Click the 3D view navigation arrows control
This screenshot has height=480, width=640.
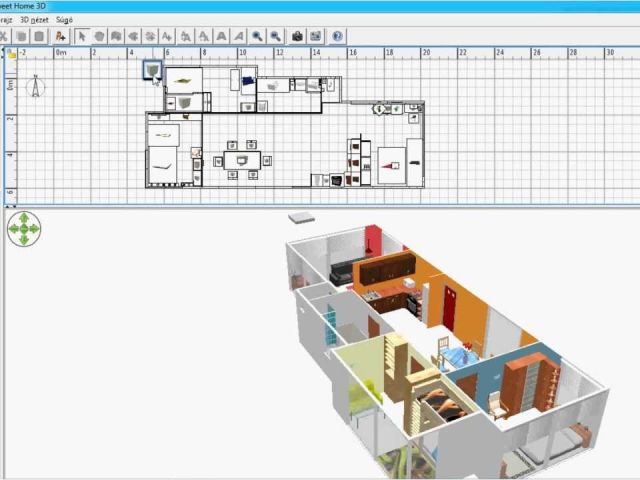[x=24, y=229]
